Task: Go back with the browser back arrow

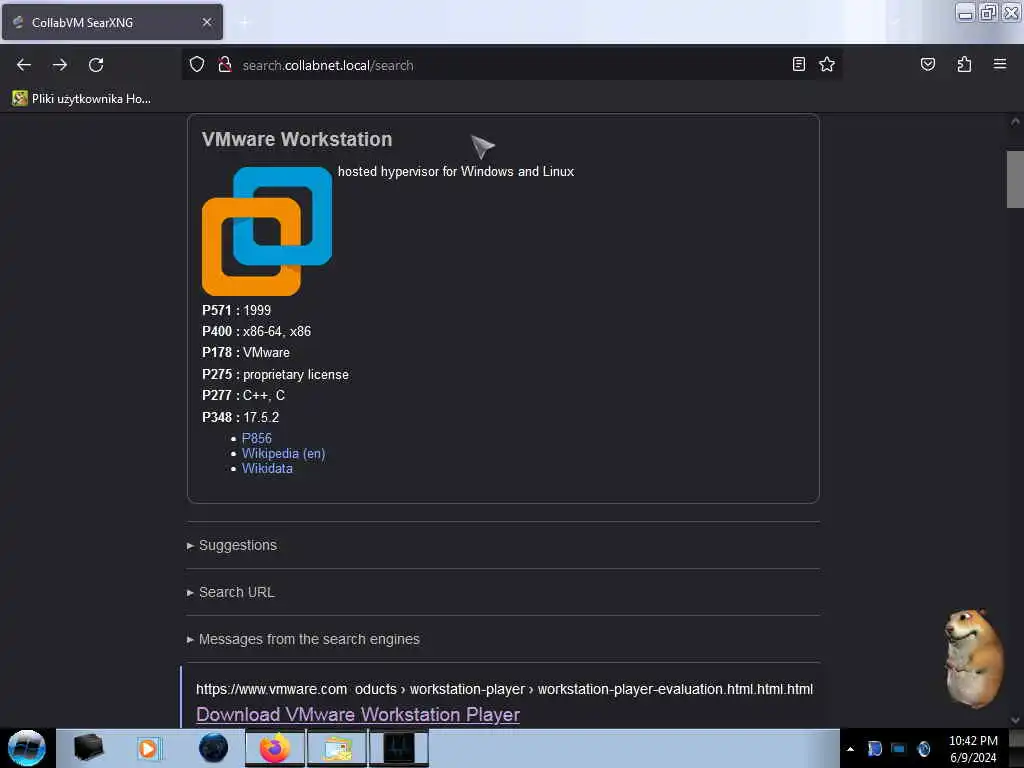Action: click(x=24, y=65)
